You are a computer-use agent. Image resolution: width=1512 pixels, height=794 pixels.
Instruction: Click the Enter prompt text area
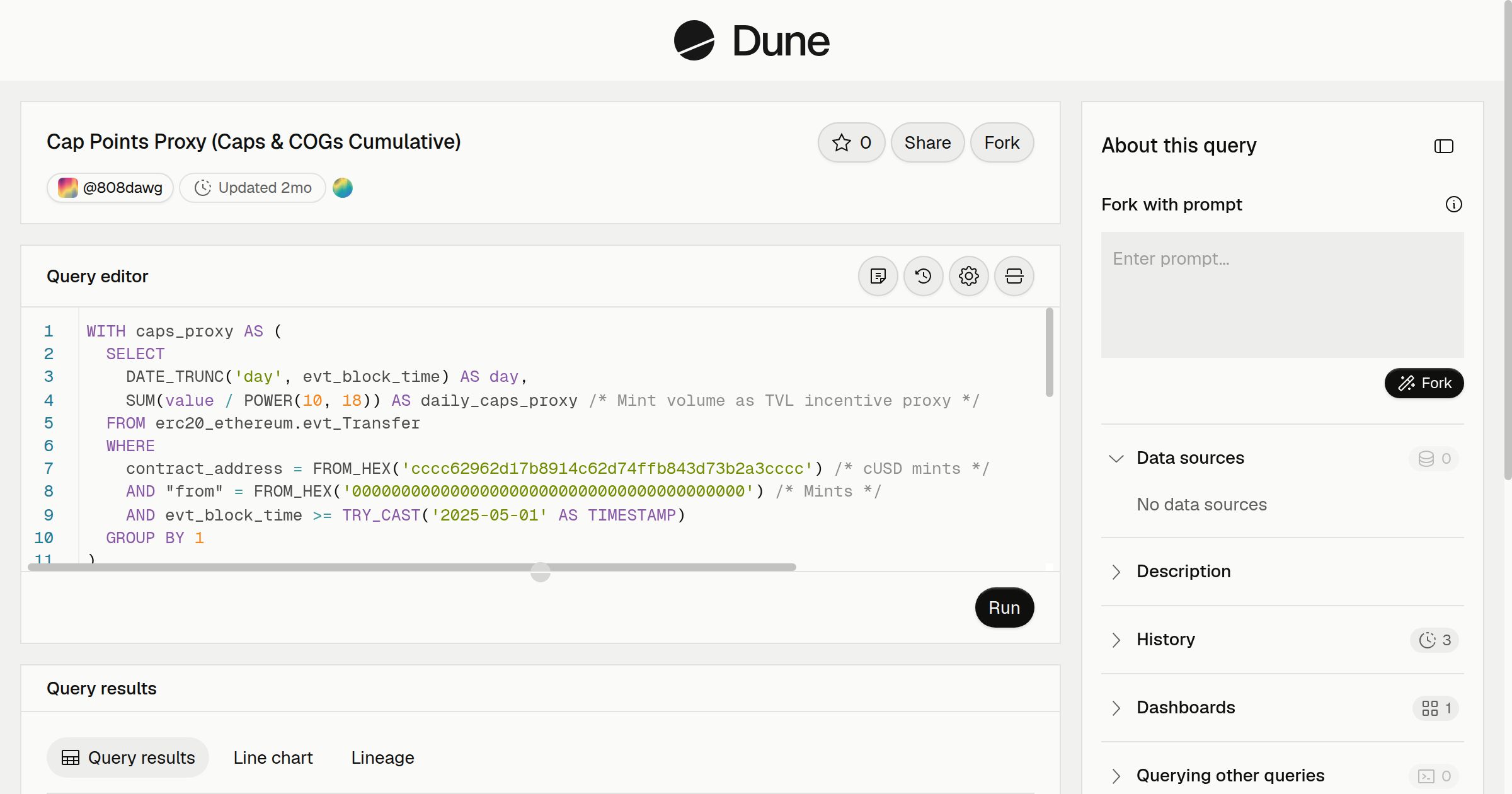click(1282, 295)
